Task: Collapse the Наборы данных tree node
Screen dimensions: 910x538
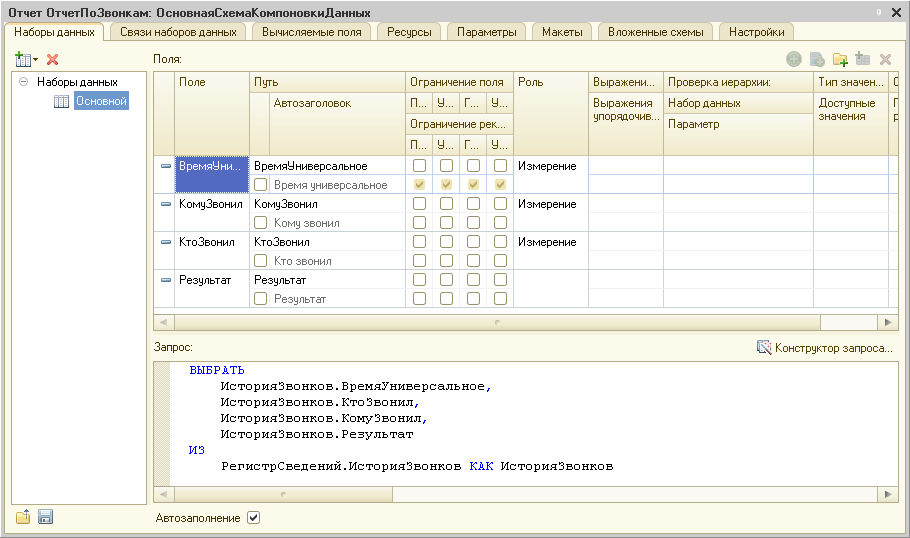Action: point(24,82)
